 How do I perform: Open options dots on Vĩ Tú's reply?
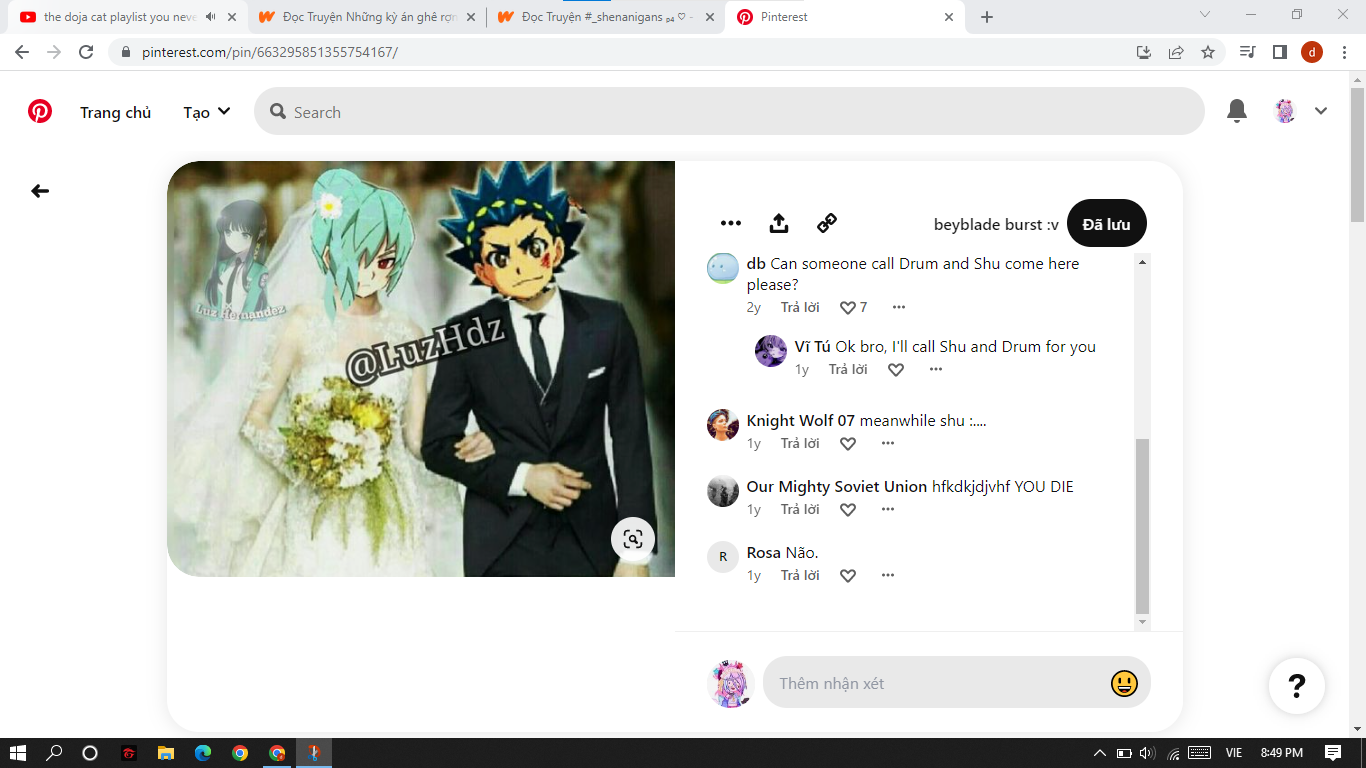click(x=936, y=369)
